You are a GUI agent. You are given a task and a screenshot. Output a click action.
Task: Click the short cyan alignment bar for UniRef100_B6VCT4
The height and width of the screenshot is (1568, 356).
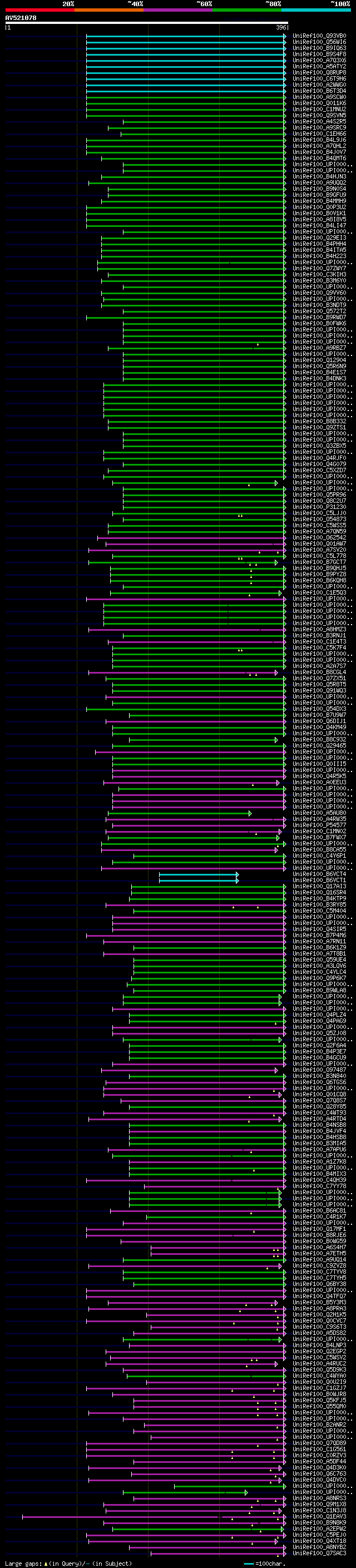point(199,874)
